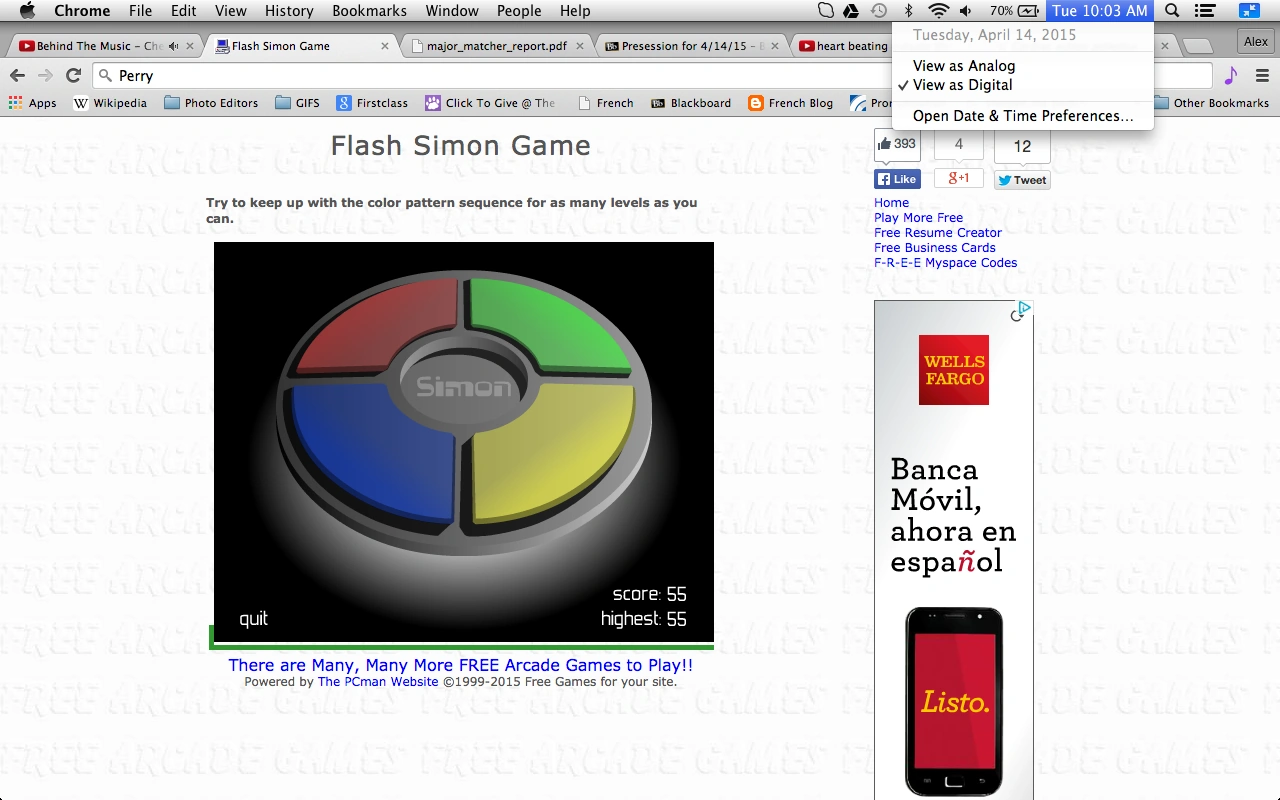Viewport: 1280px width, 800px height.
Task: Click the browser reload icon
Action: click(73, 76)
